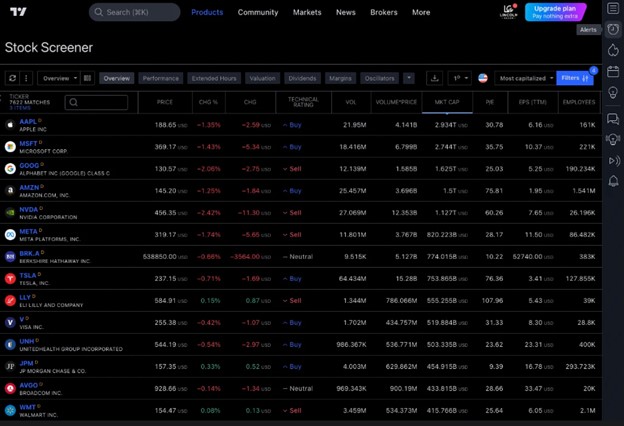Open the three-dot screener options menu
The width and height of the screenshot is (624, 426).
click(x=26, y=78)
